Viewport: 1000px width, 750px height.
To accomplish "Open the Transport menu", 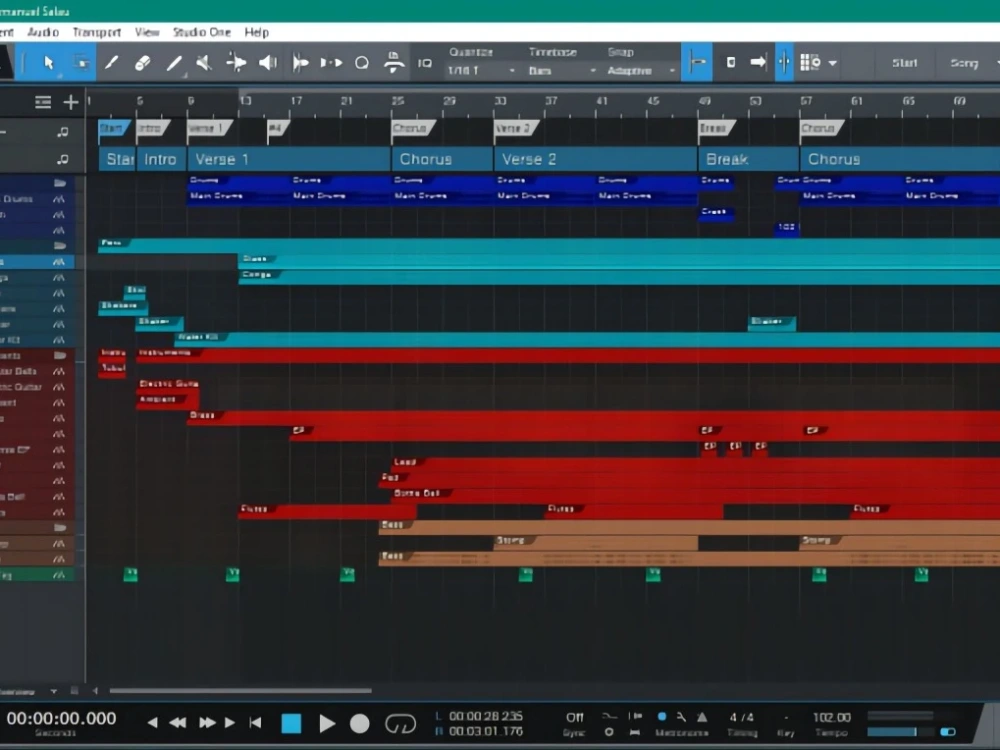I will 96,32.
